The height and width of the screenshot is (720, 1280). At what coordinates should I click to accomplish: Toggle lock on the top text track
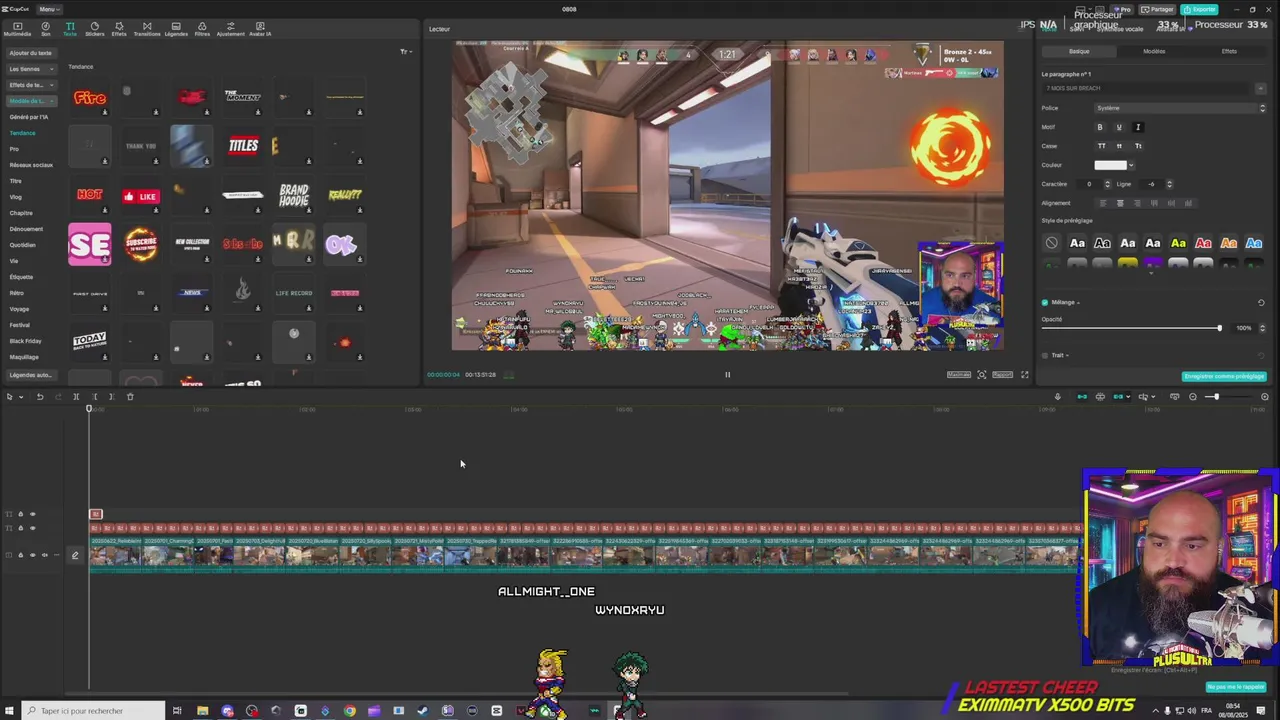(20, 515)
